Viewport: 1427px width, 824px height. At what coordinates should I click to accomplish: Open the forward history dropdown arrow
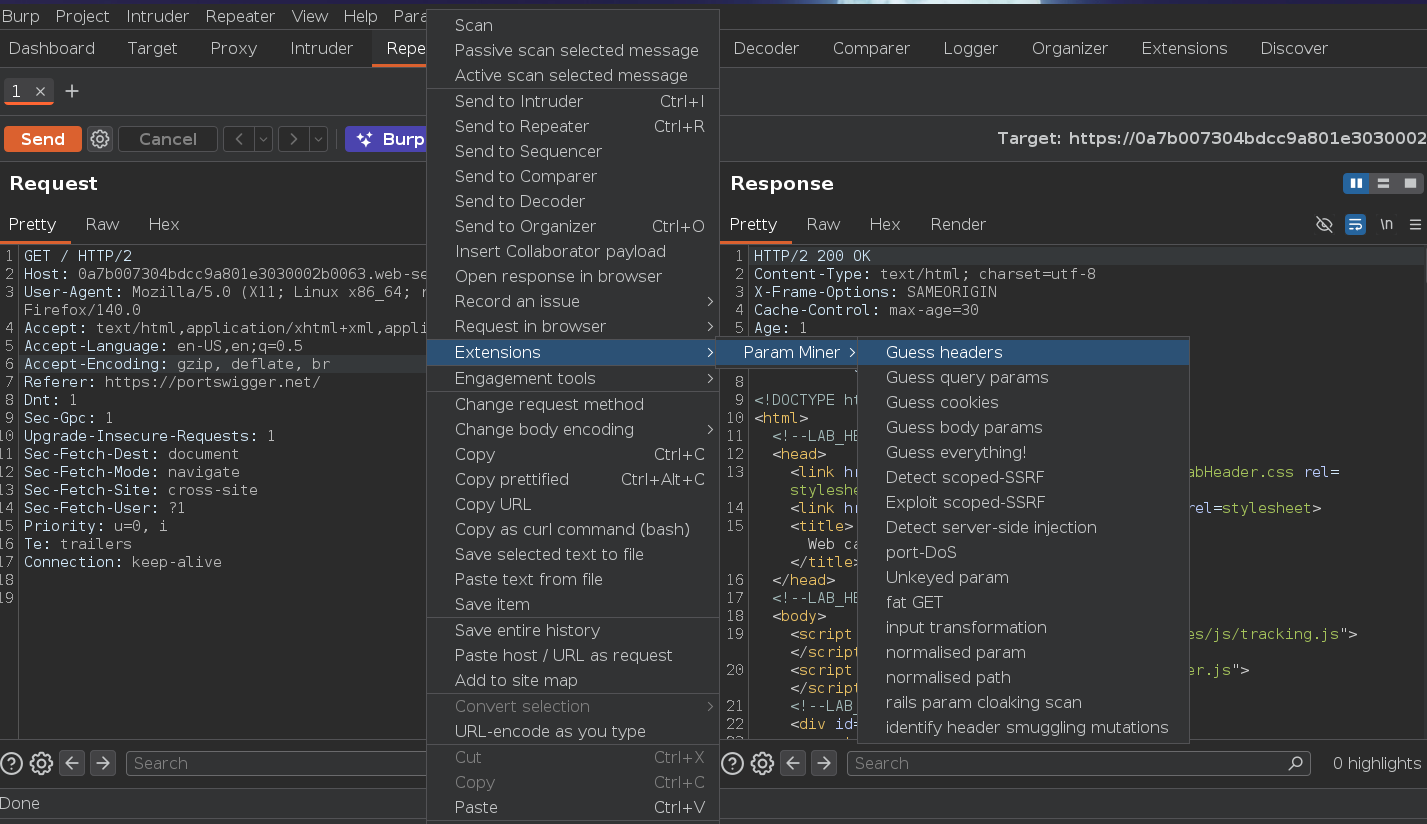[x=318, y=139]
